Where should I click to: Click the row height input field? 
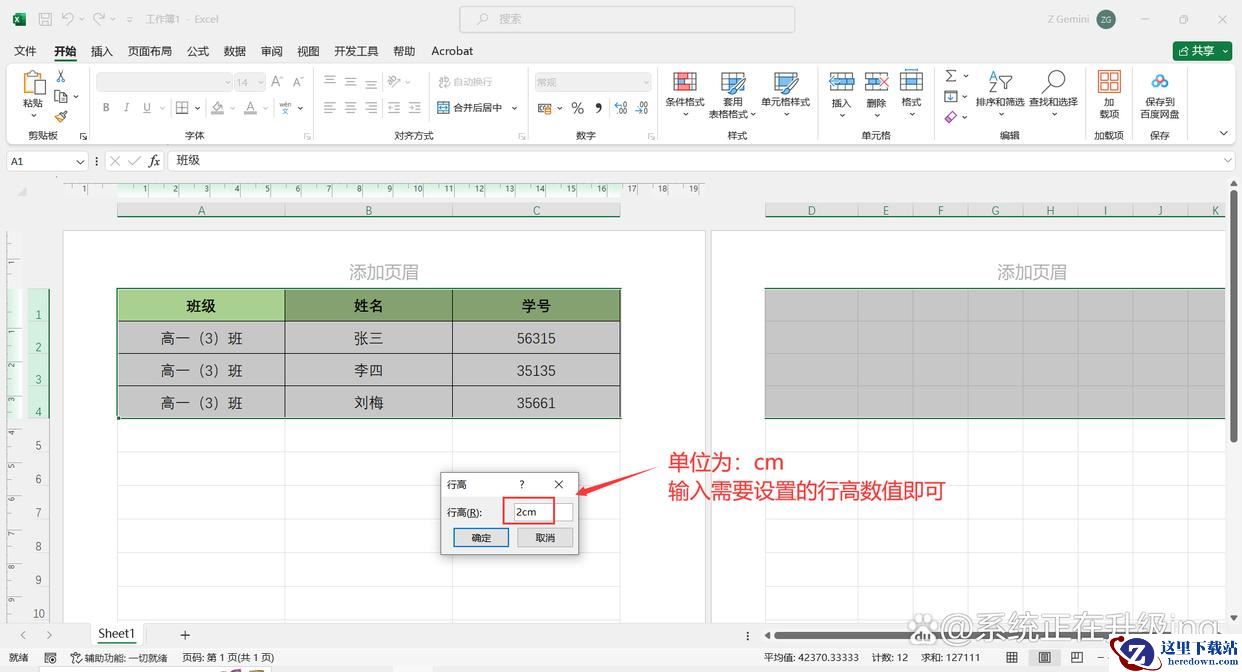click(541, 512)
